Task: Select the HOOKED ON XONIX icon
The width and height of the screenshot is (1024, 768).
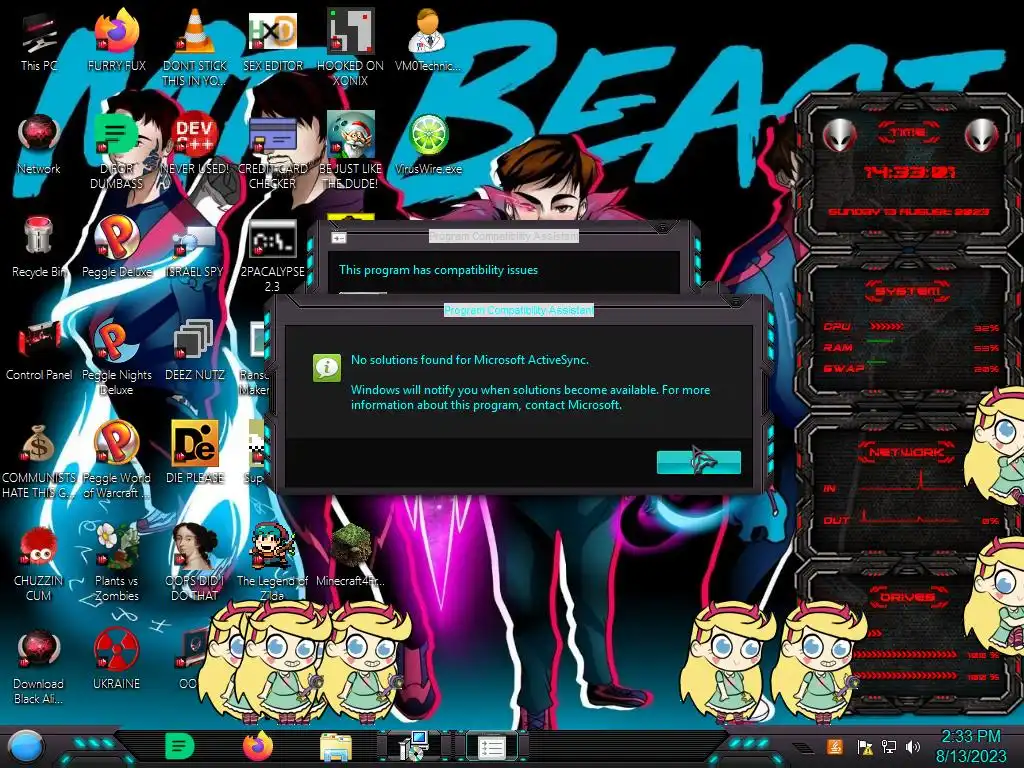Action: coord(350,47)
